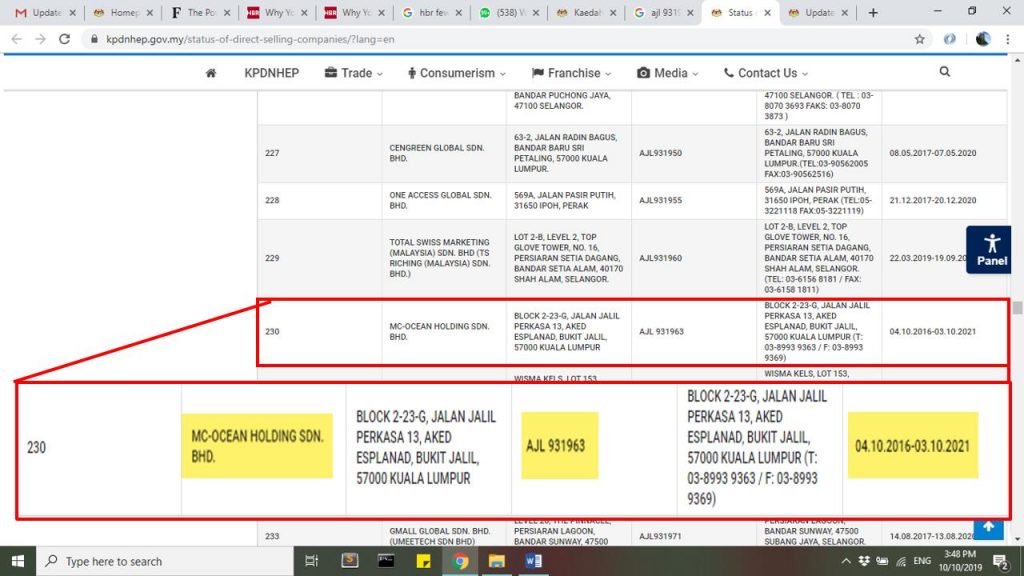Close the Homep tab
This screenshot has width=1024, height=576.
click(150, 12)
